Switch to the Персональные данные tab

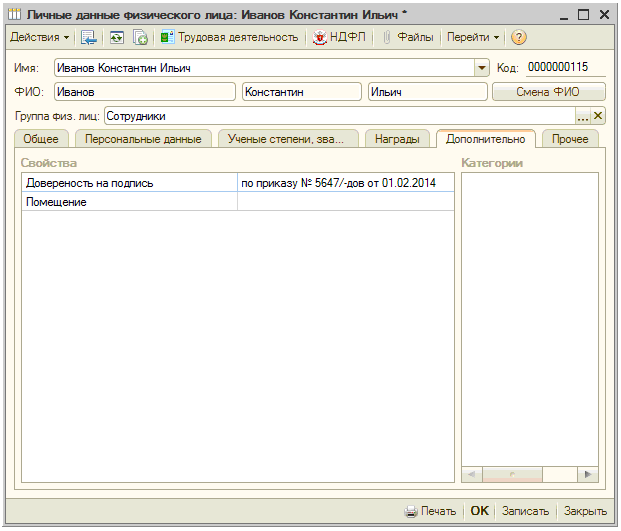(143, 139)
